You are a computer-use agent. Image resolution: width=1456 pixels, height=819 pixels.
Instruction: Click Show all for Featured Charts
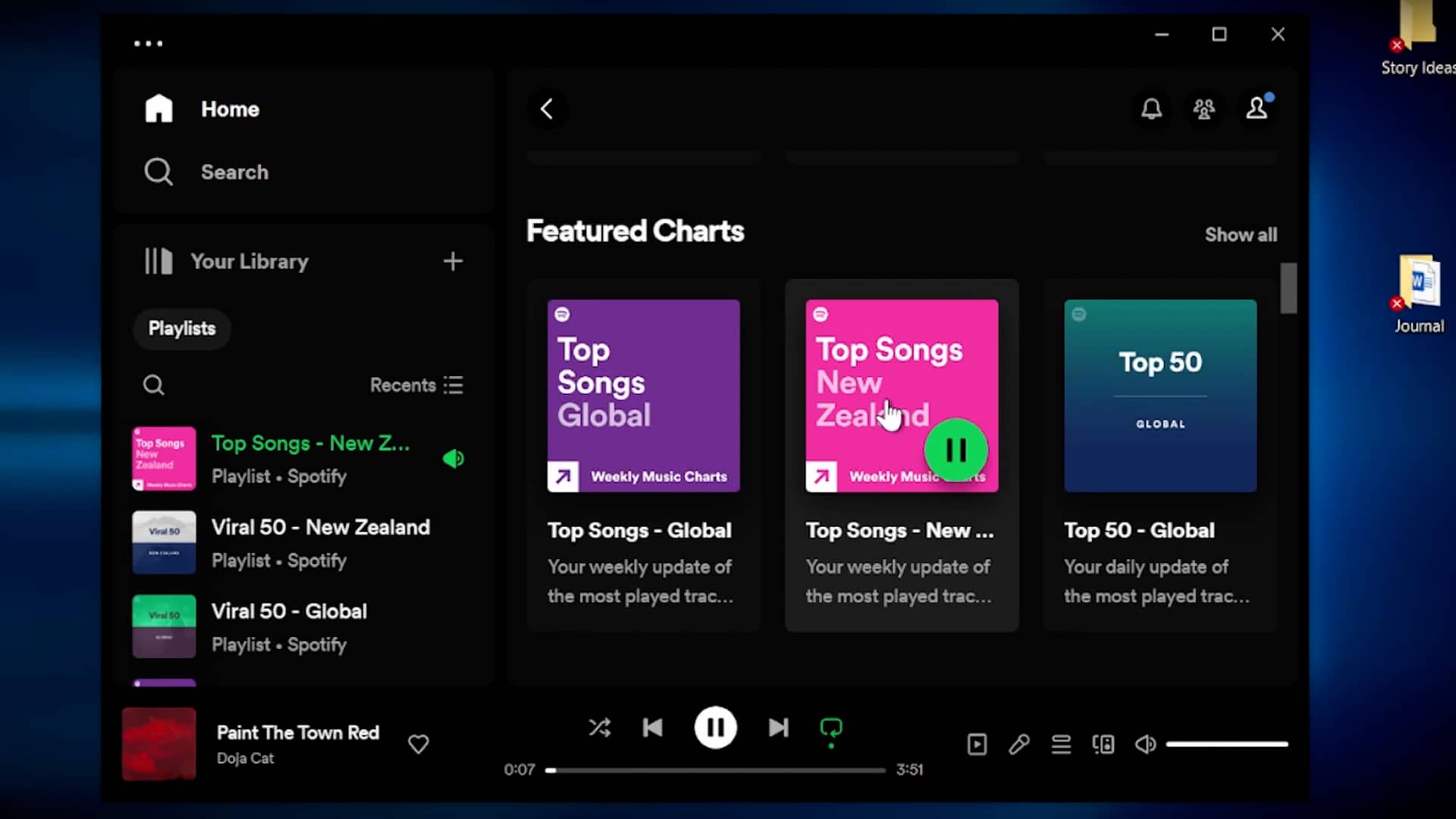[1241, 235]
